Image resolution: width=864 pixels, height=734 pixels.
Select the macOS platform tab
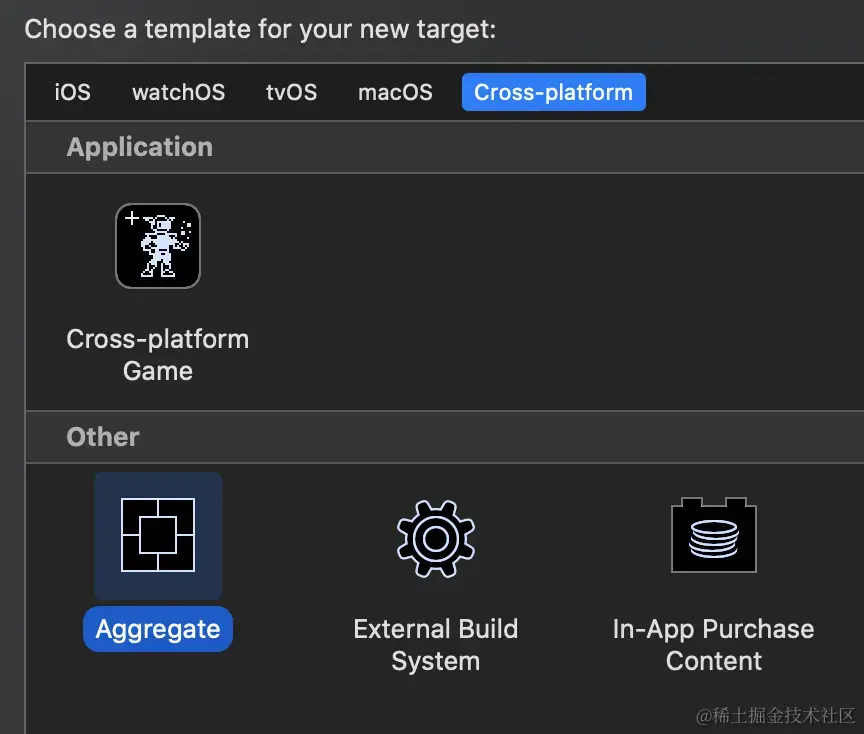click(x=394, y=92)
